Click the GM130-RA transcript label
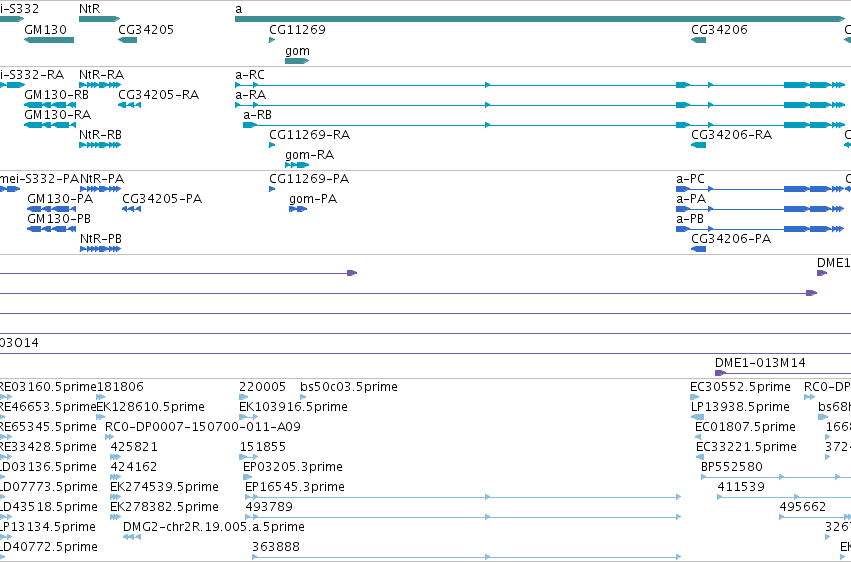The width and height of the screenshot is (851, 562). coord(58,115)
